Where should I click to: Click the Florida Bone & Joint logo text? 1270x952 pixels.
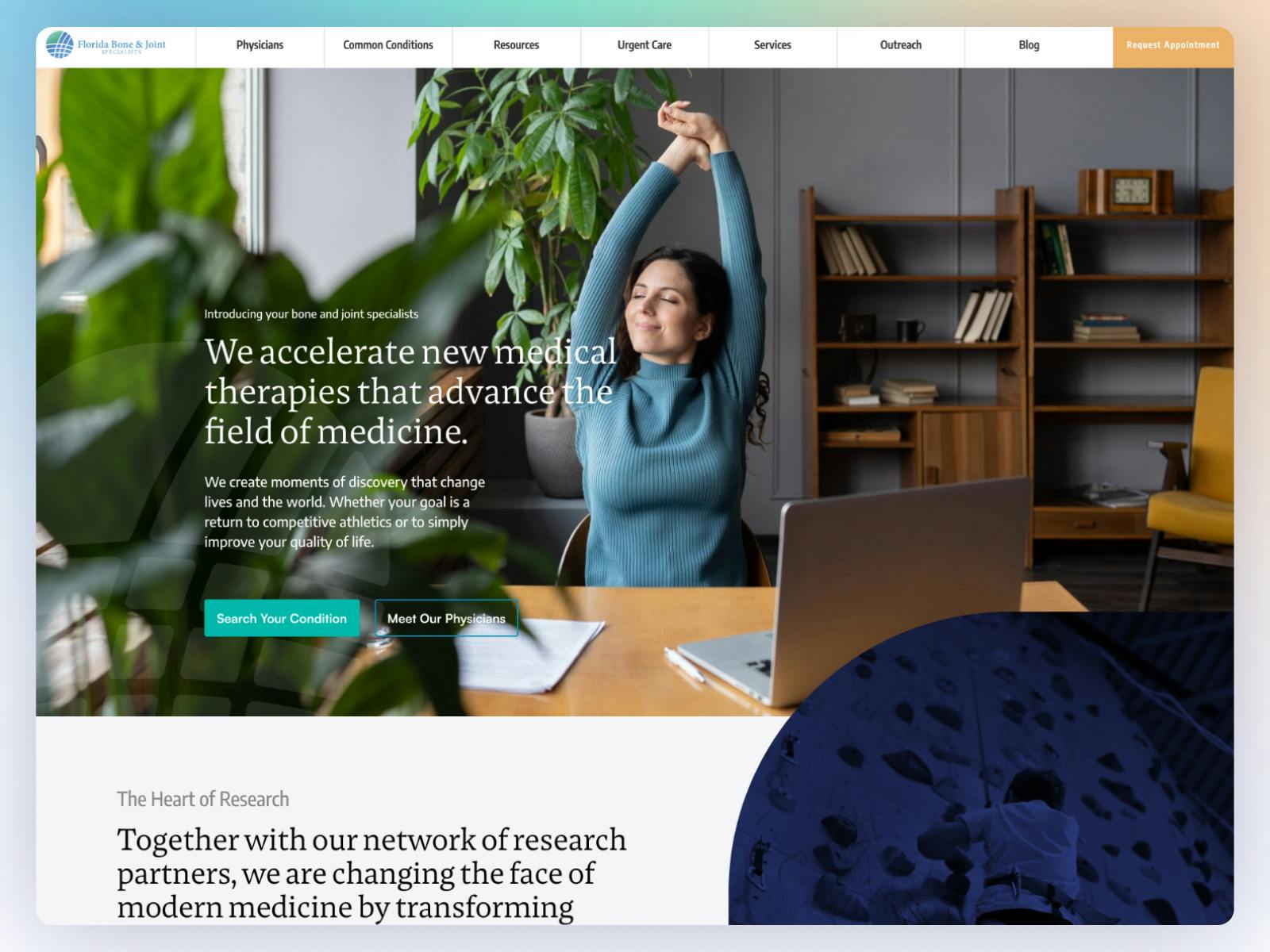click(121, 46)
